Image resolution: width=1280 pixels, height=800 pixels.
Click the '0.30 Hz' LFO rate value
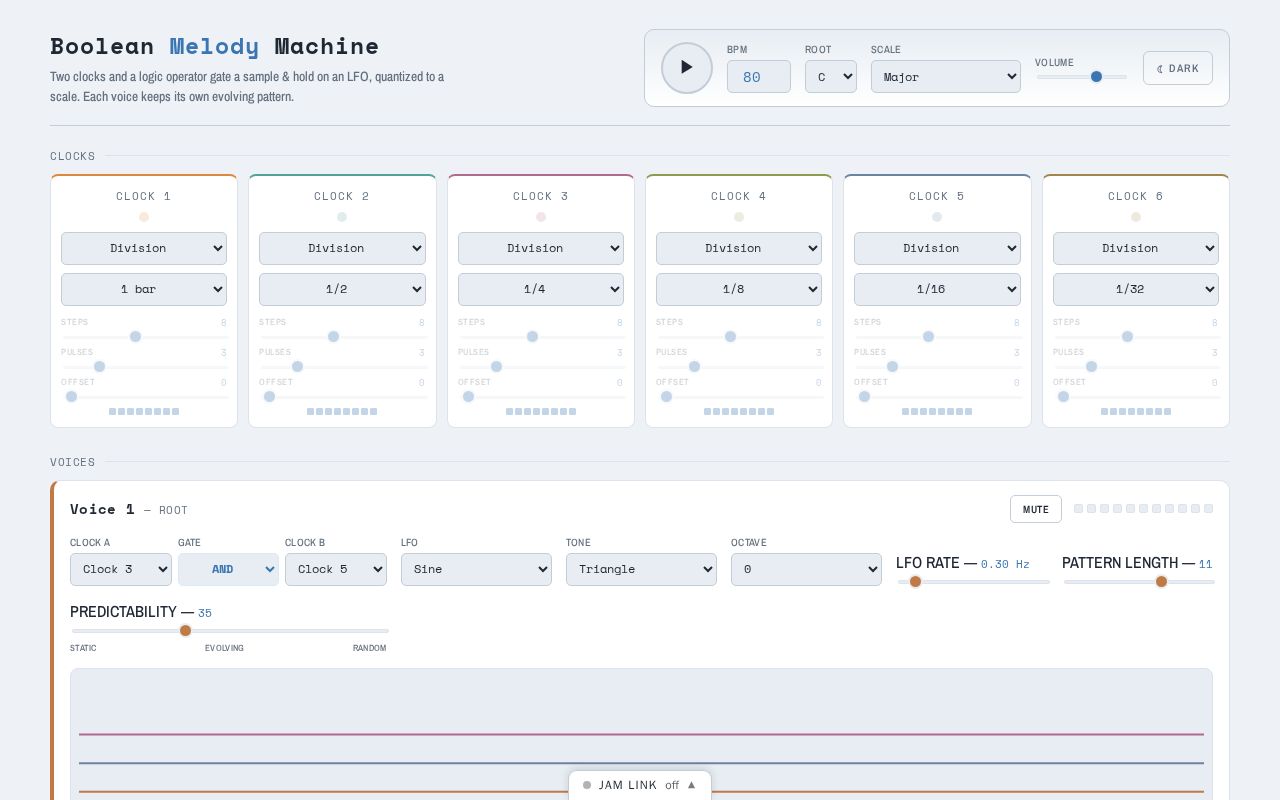tap(1005, 564)
